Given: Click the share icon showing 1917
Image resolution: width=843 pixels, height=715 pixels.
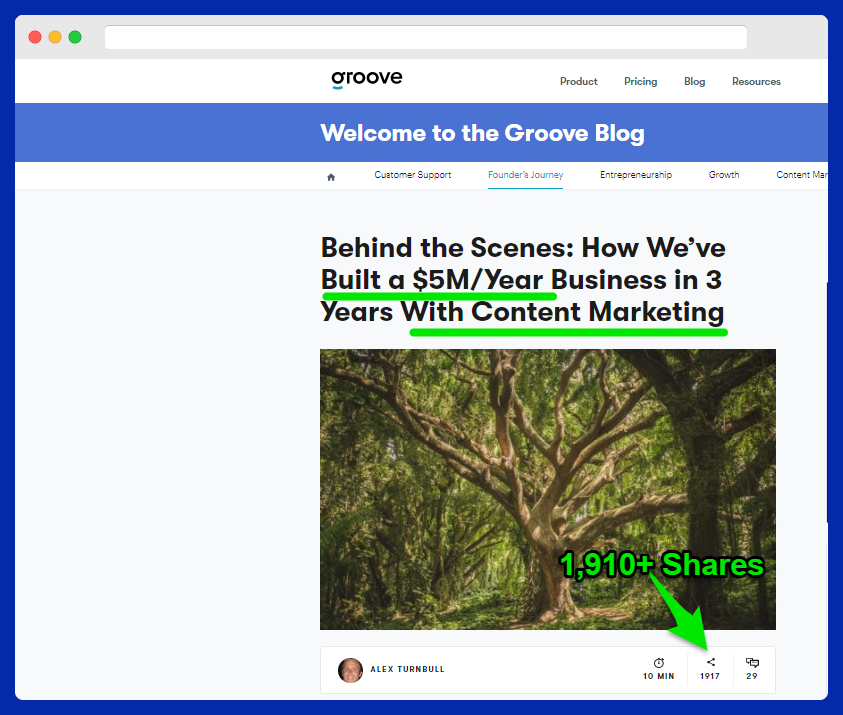Looking at the screenshot, I should click(x=711, y=662).
